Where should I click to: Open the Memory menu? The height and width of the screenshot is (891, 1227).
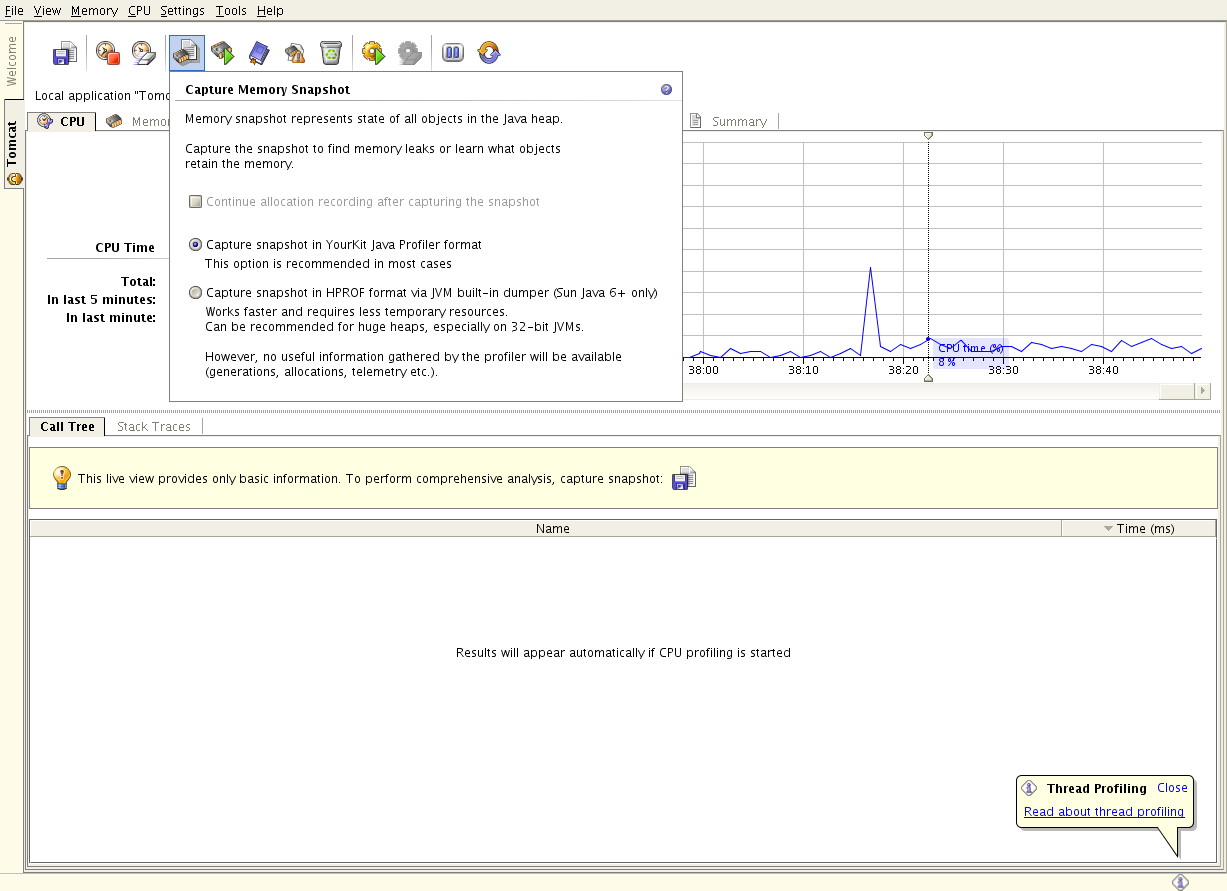pos(94,11)
